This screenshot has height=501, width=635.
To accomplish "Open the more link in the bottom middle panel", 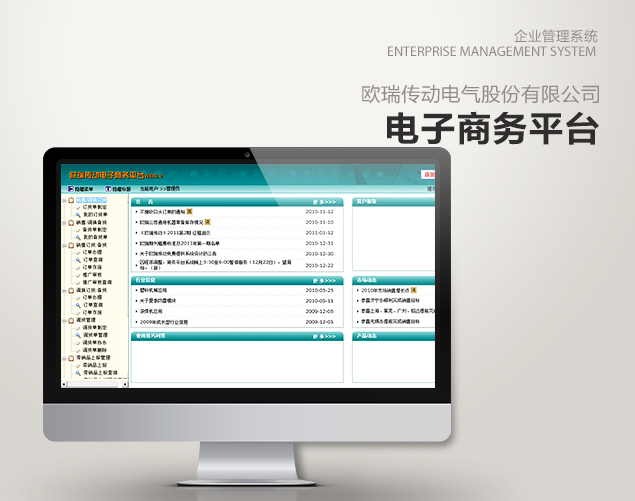I will click(324, 336).
